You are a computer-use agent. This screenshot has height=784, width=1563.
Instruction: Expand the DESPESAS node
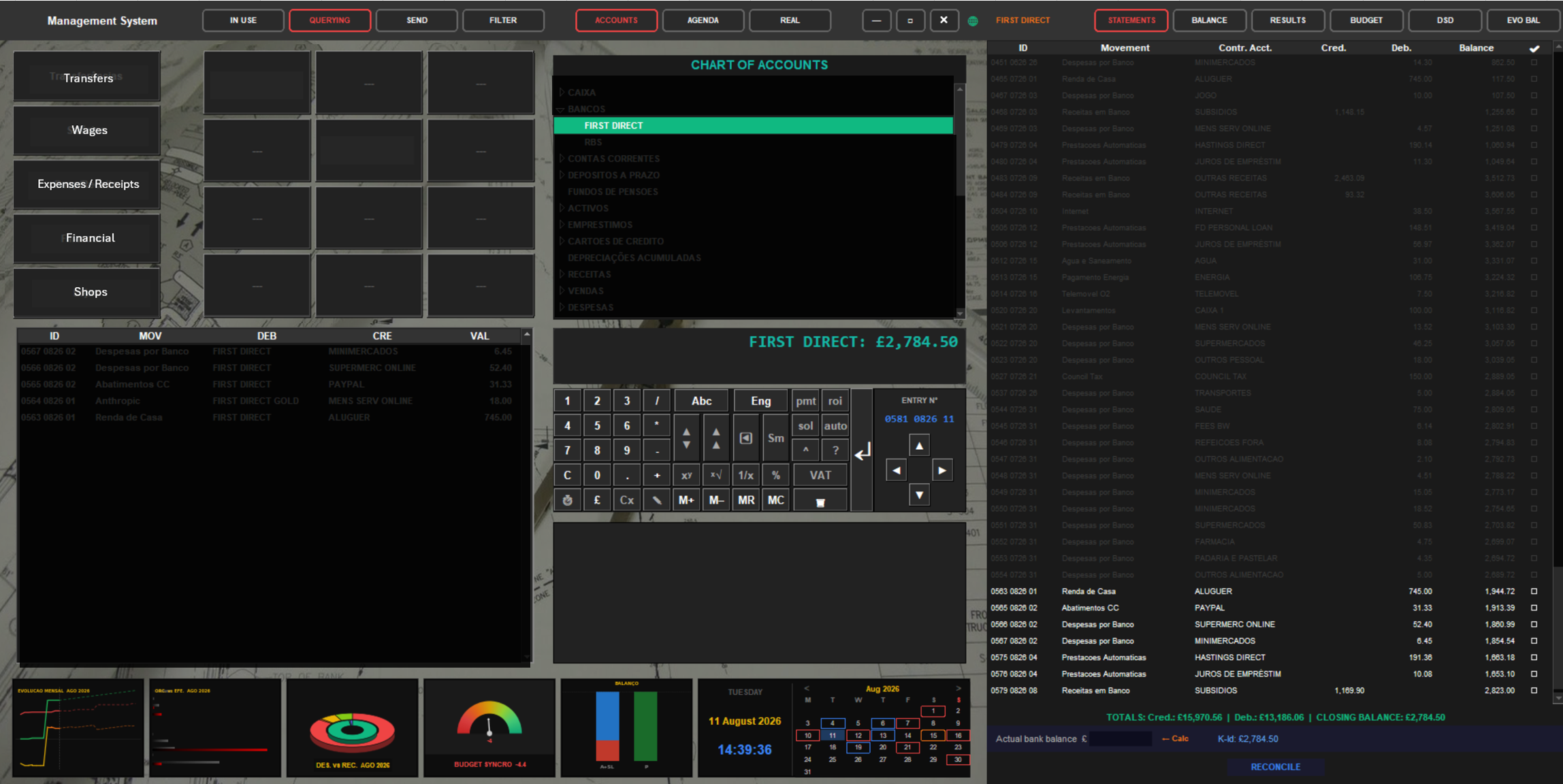tap(562, 307)
